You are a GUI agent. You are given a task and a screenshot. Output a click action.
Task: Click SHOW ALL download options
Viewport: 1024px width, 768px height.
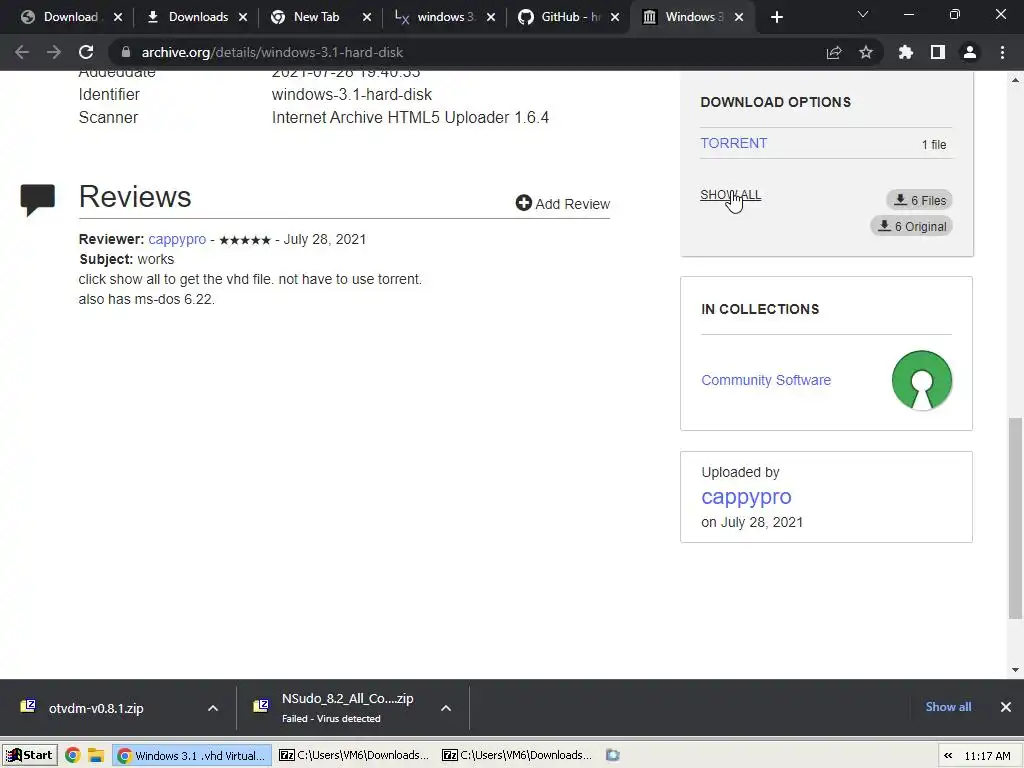pyautogui.click(x=730, y=195)
